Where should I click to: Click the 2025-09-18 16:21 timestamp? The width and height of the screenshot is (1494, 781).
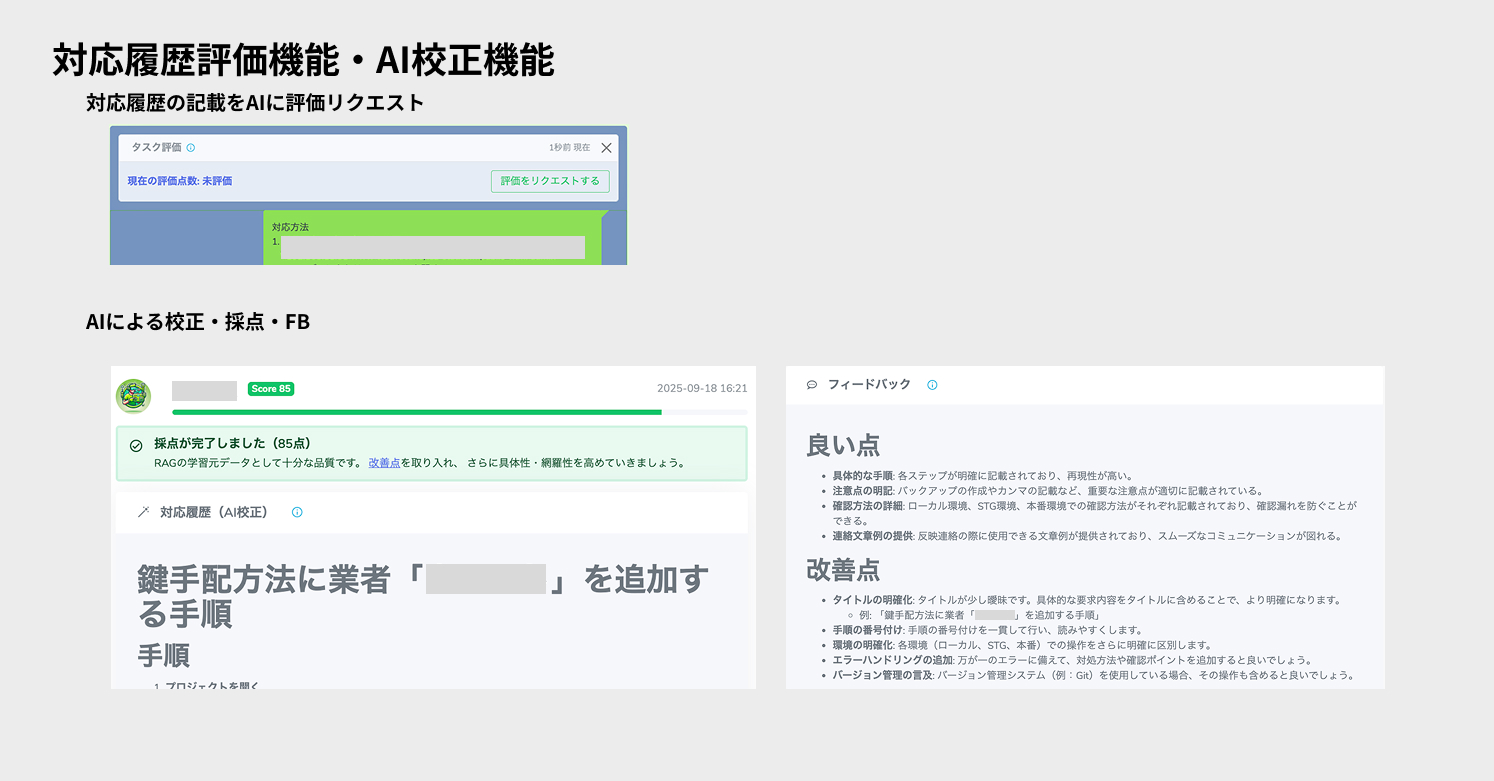click(701, 389)
